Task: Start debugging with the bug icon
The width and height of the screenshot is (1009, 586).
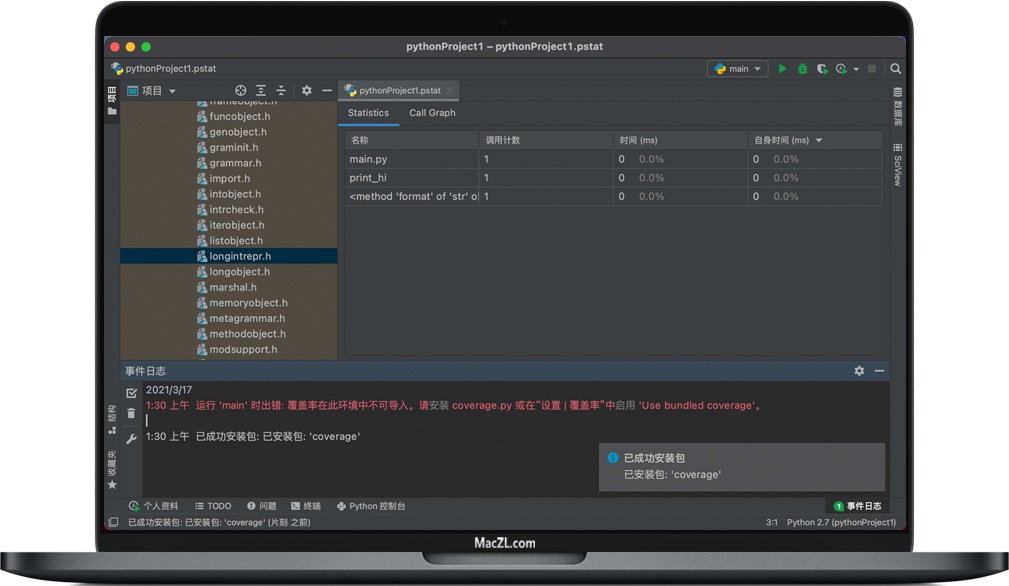Action: tap(802, 68)
